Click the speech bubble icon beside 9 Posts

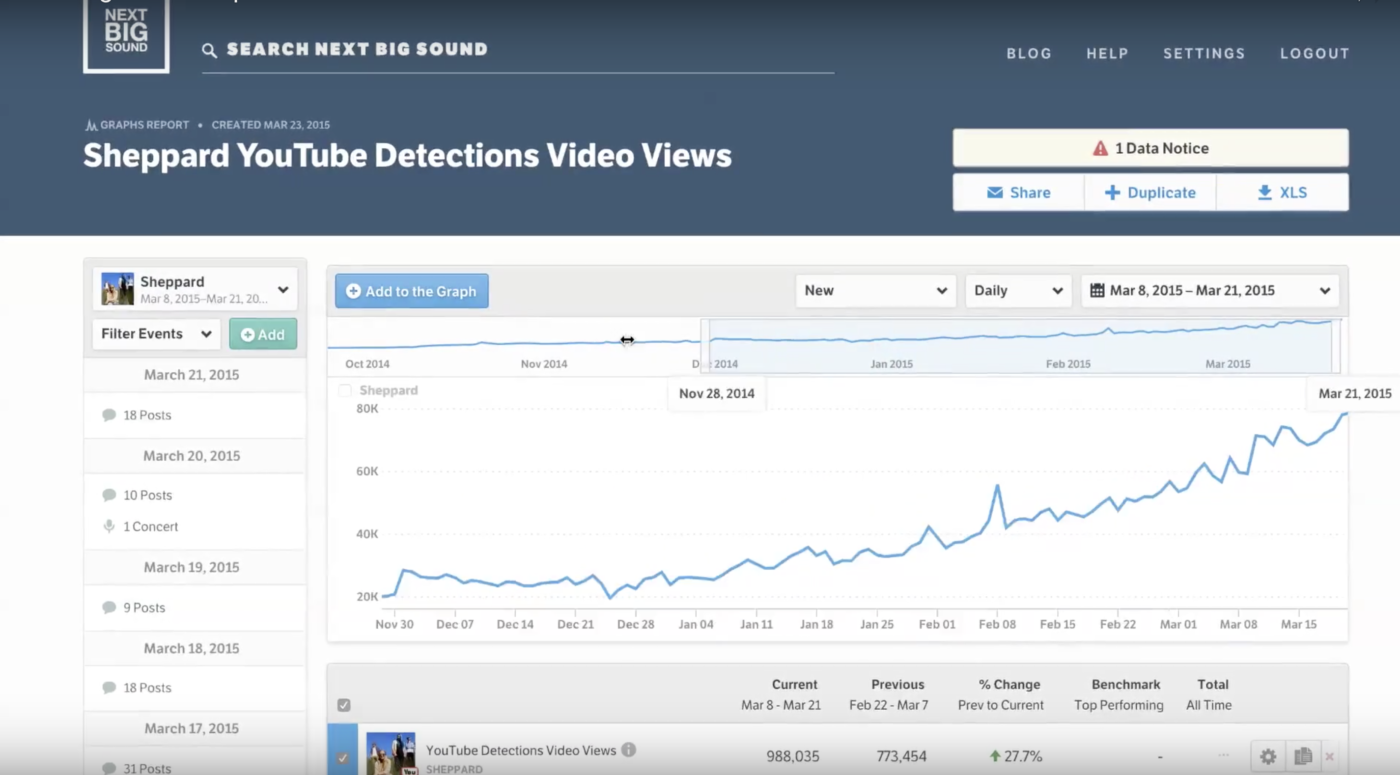click(x=109, y=607)
